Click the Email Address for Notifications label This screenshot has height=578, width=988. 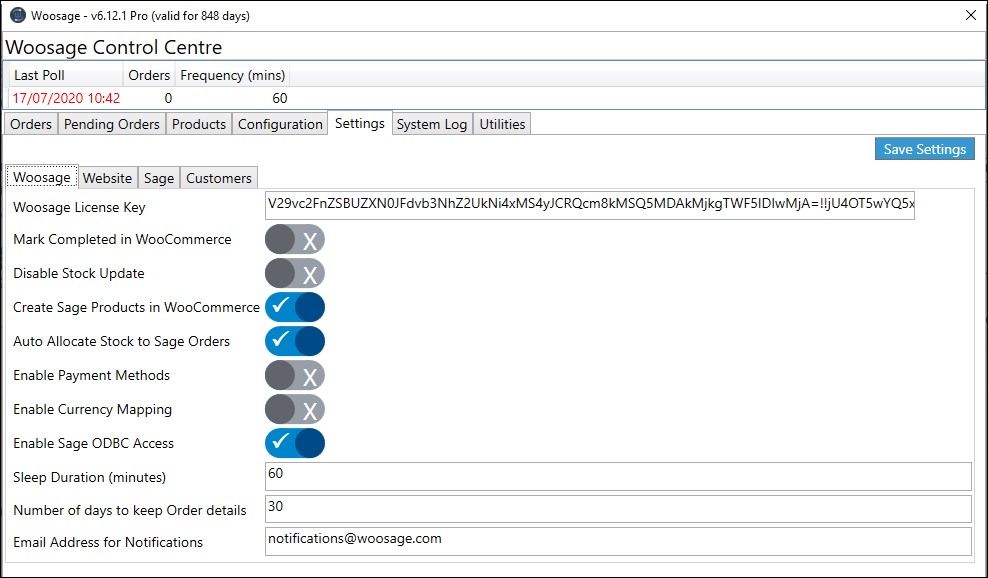108,543
